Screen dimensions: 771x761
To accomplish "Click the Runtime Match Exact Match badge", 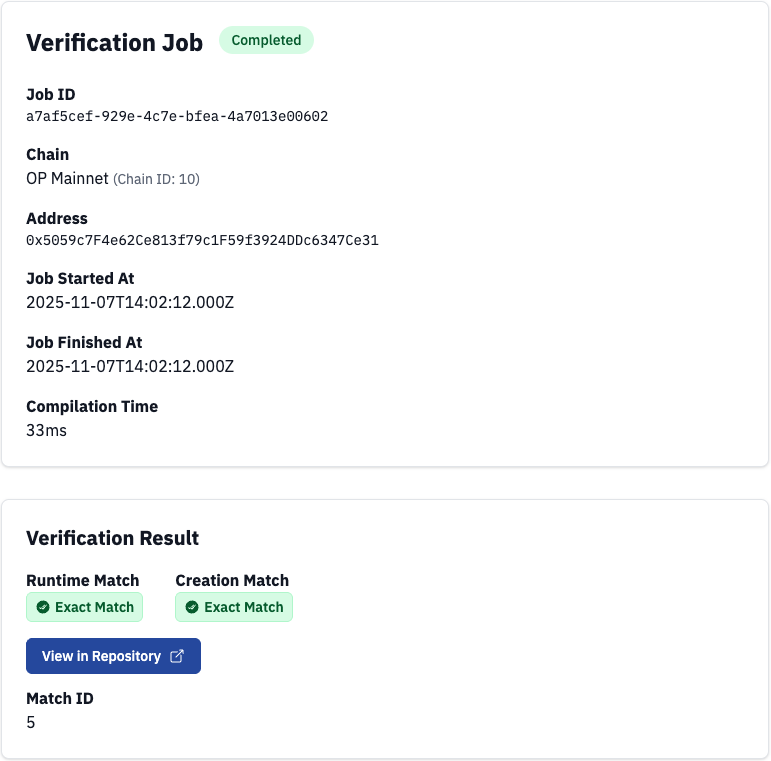I will (x=85, y=607).
